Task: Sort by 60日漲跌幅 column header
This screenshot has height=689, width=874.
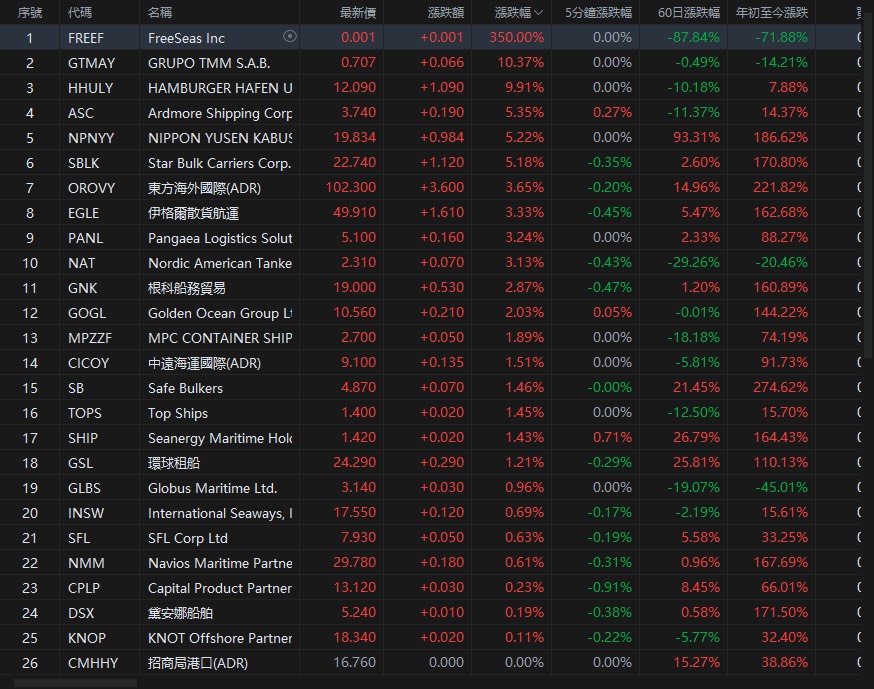Action: point(688,13)
